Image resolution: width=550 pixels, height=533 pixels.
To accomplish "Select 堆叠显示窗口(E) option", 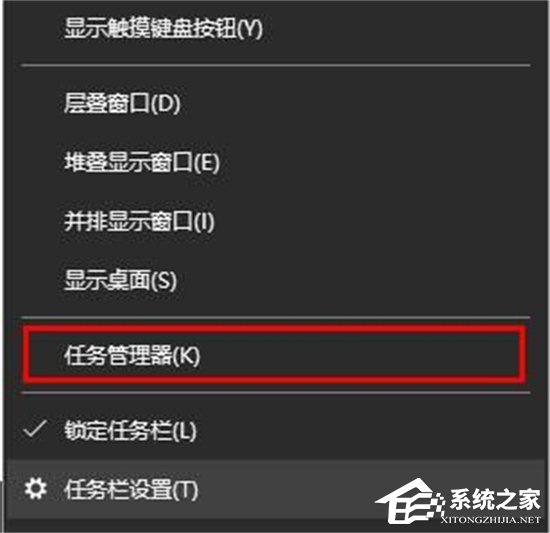I will pos(274,162).
